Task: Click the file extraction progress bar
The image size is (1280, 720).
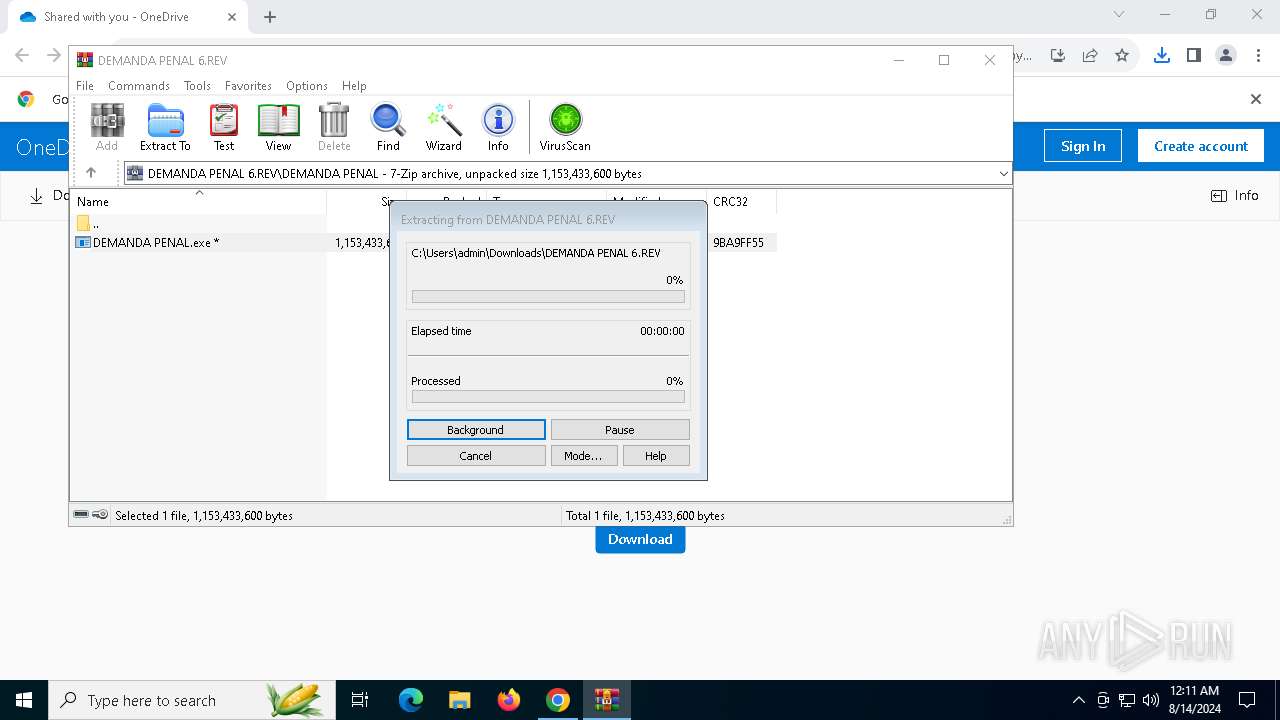Action: pyautogui.click(x=548, y=297)
